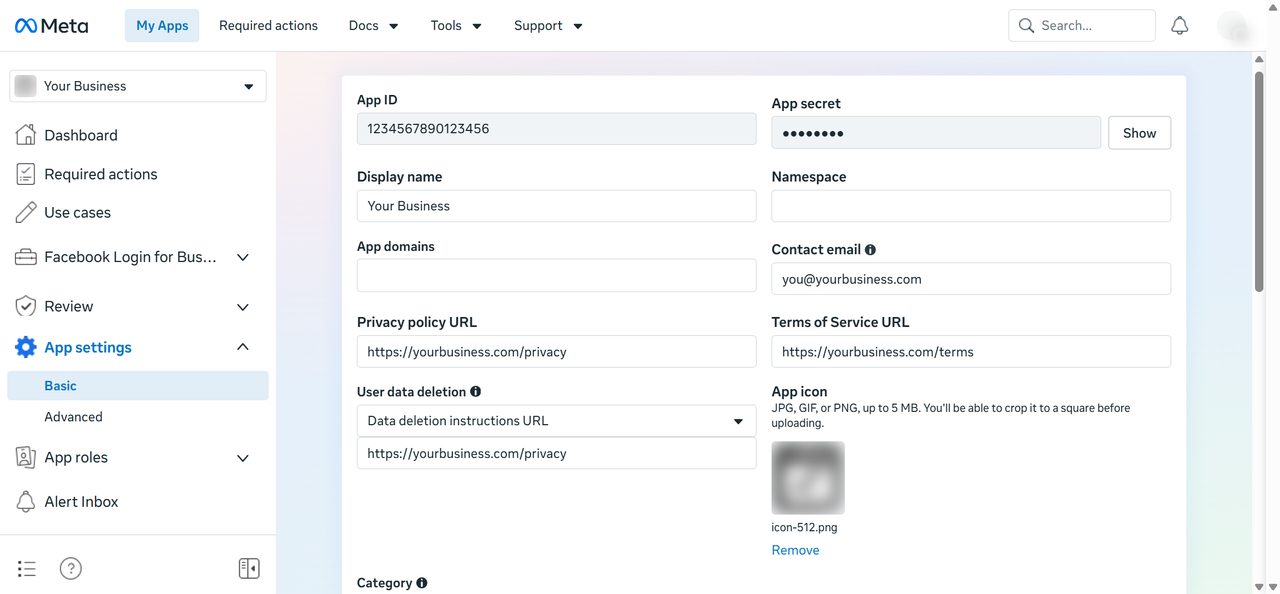Open Required actions in top navigation

click(x=268, y=26)
